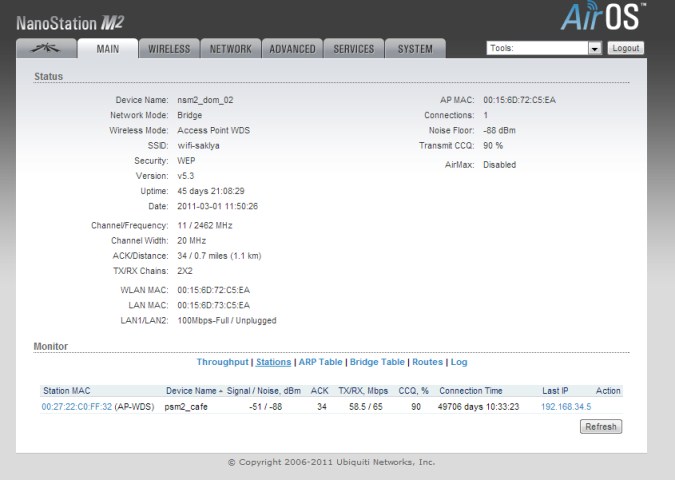Click the TX/RX, Mbps column header
Viewport: 675px width, 480px height.
363,390
